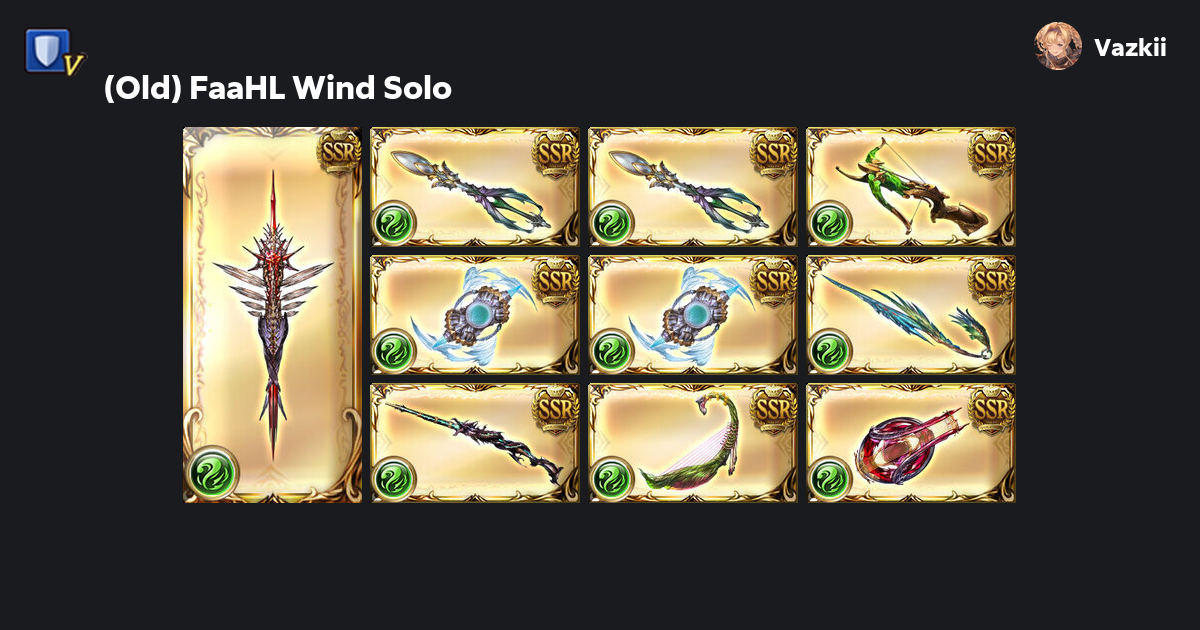Select the red harp weapon card

point(911,443)
